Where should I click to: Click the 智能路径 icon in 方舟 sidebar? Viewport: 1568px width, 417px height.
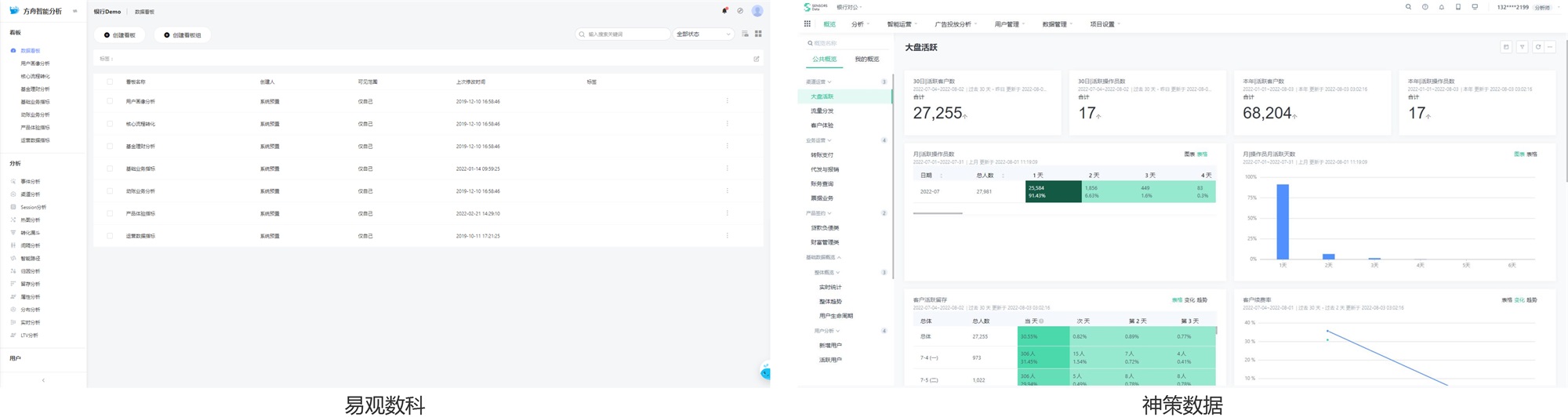(13, 258)
